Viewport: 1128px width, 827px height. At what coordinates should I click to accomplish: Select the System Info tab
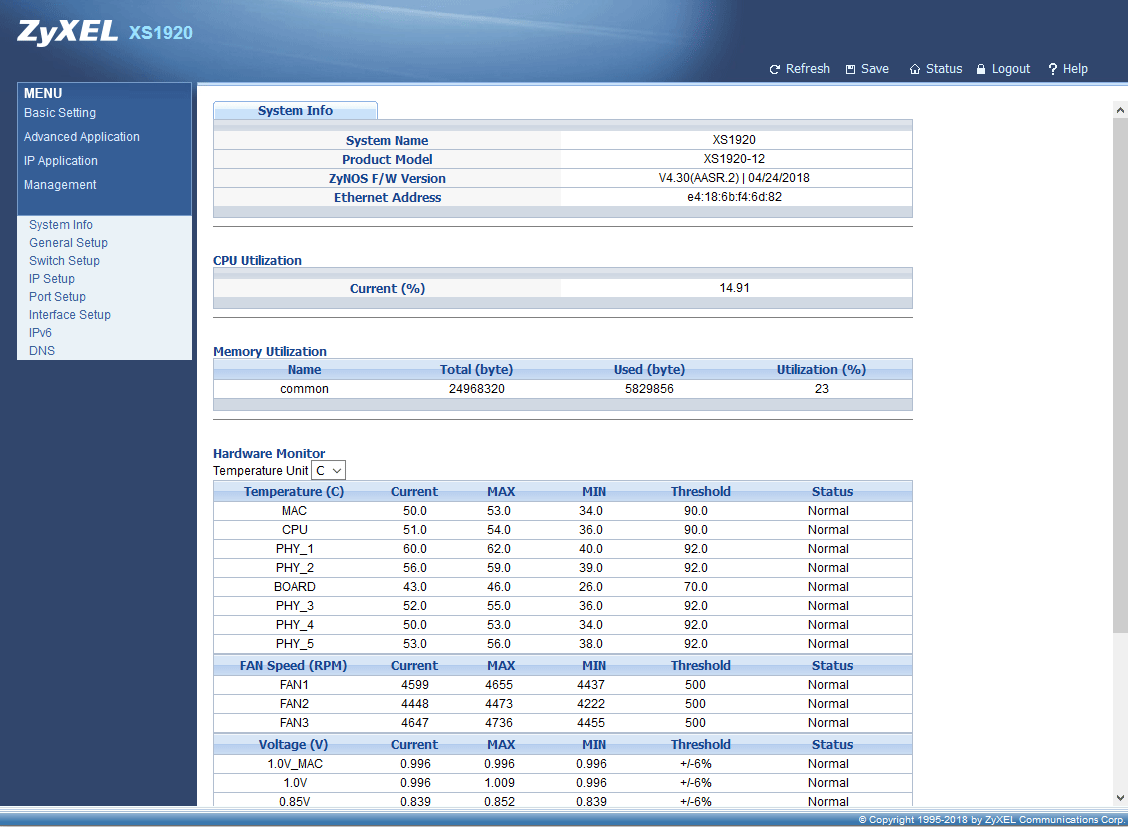[295, 110]
